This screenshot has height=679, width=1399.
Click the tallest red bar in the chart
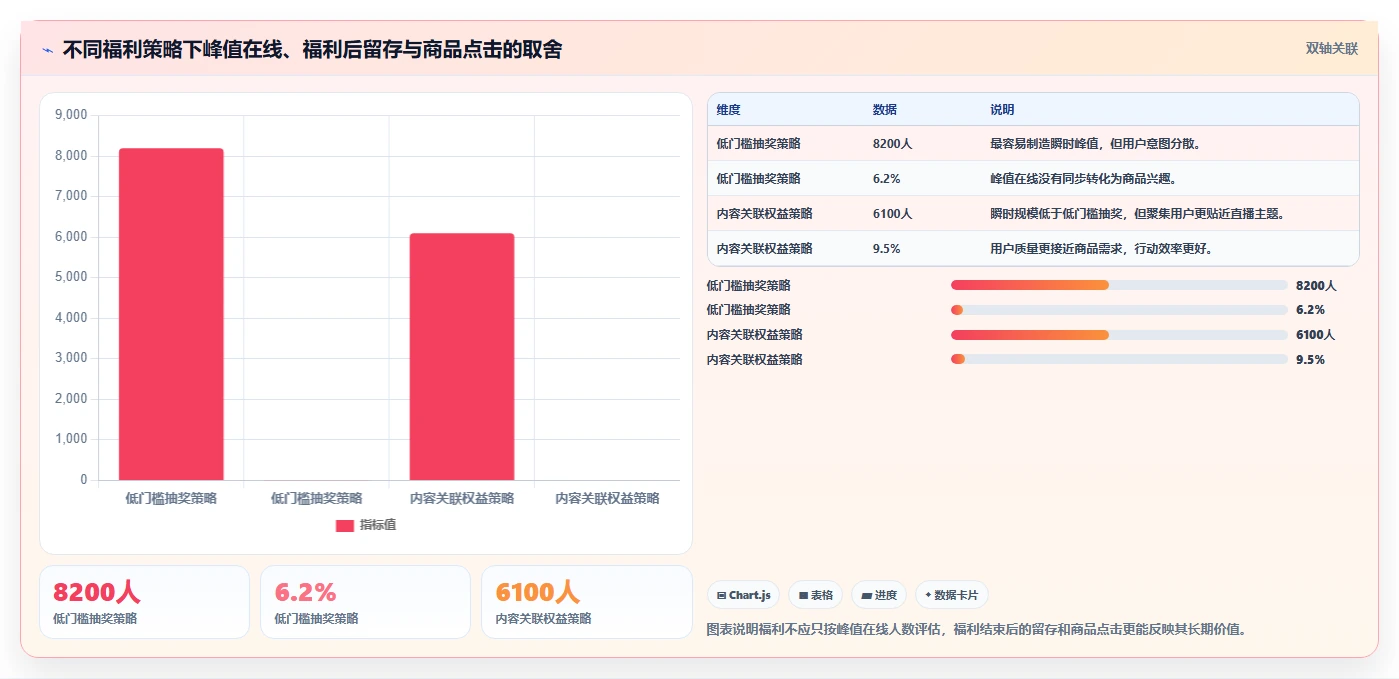171,314
